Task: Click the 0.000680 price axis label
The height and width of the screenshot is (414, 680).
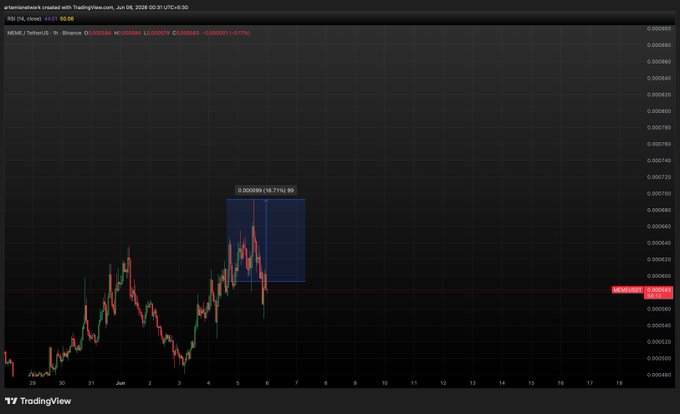Action: pos(659,210)
